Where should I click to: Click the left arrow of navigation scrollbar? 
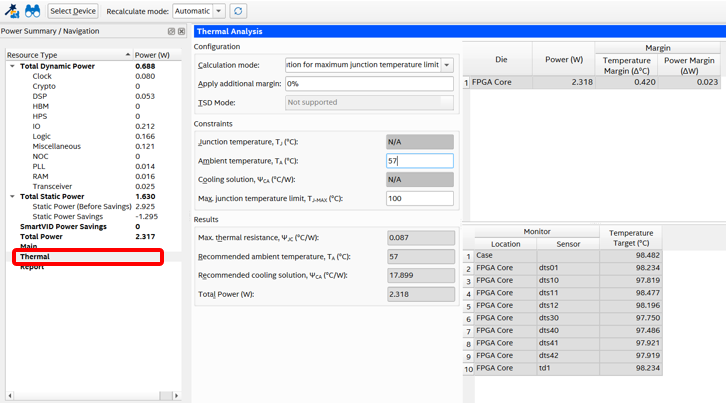(x=10, y=396)
